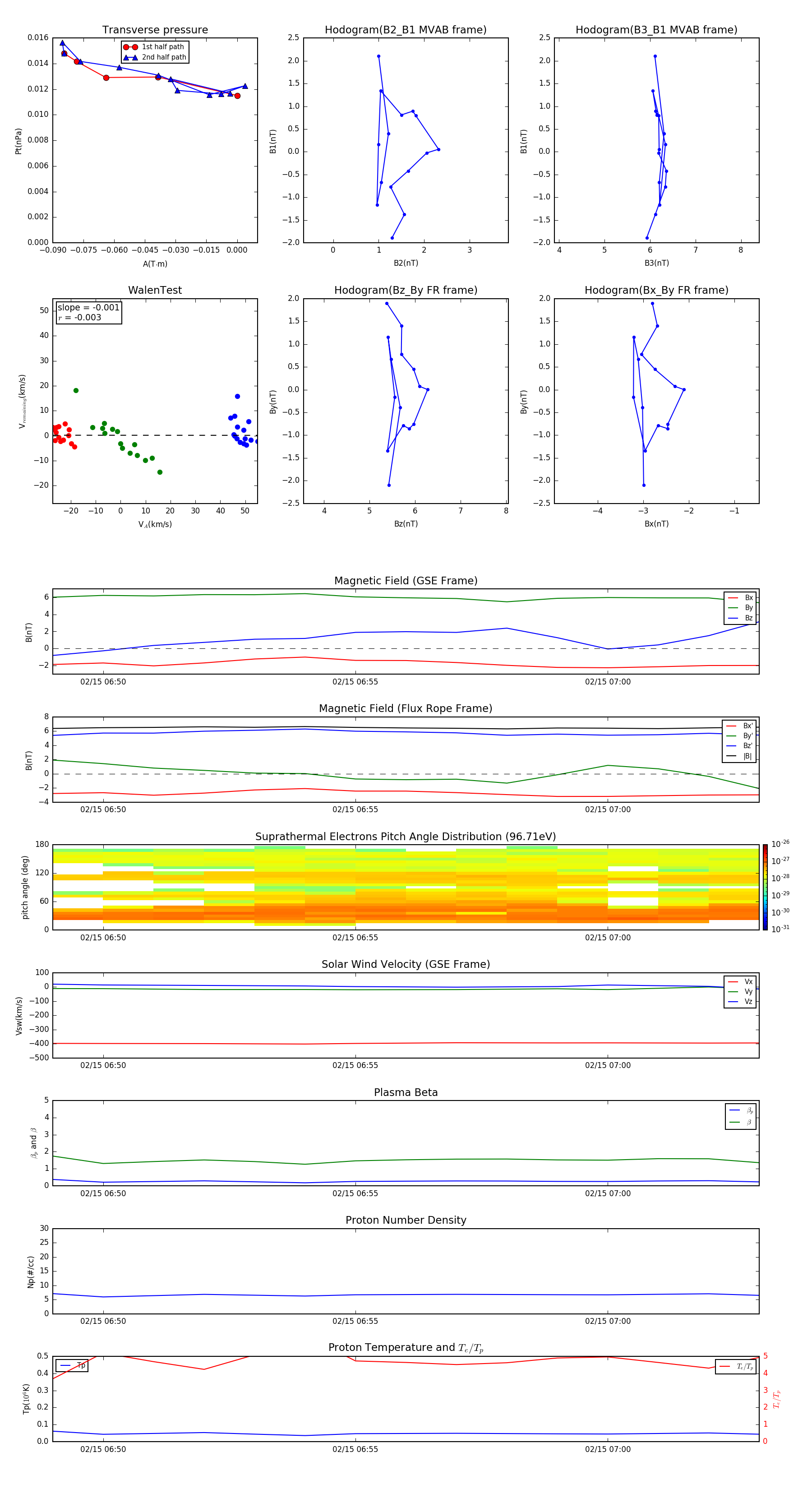Click the 'Transverse pressure' plot title
This screenshot has width=812, height=1489.
click(155, 30)
